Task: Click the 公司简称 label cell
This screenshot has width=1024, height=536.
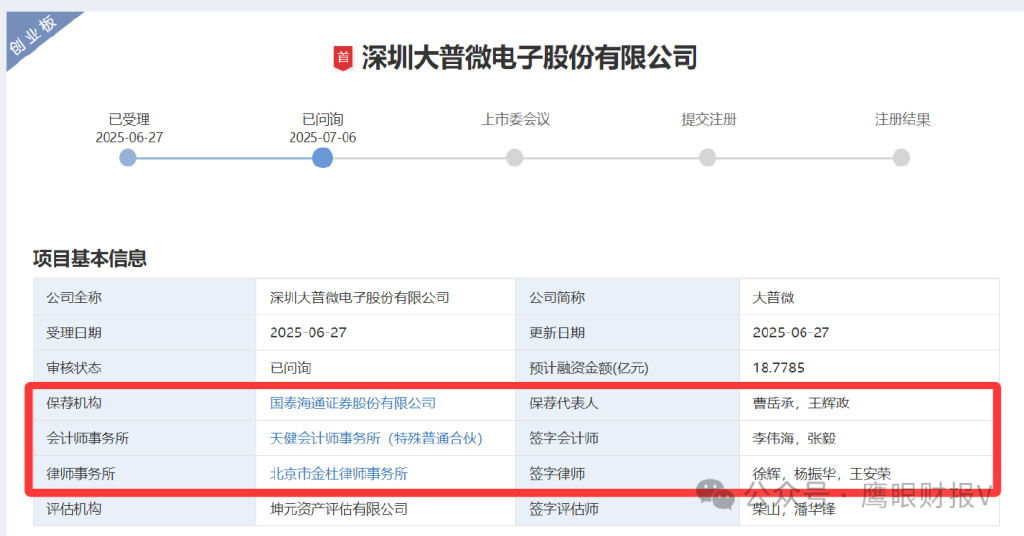Action: tap(628, 297)
